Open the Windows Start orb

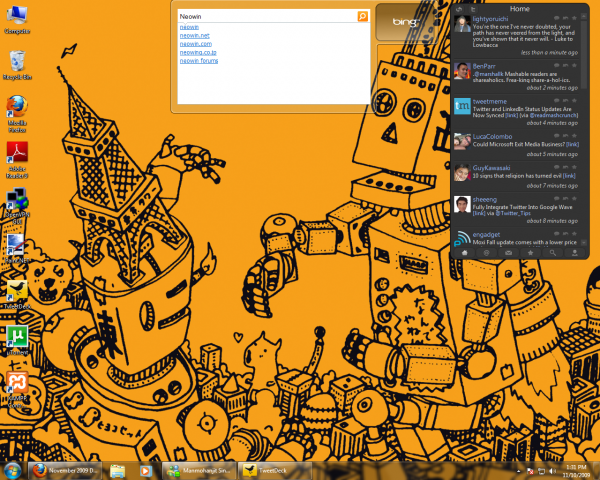pyautogui.click(x=12, y=470)
